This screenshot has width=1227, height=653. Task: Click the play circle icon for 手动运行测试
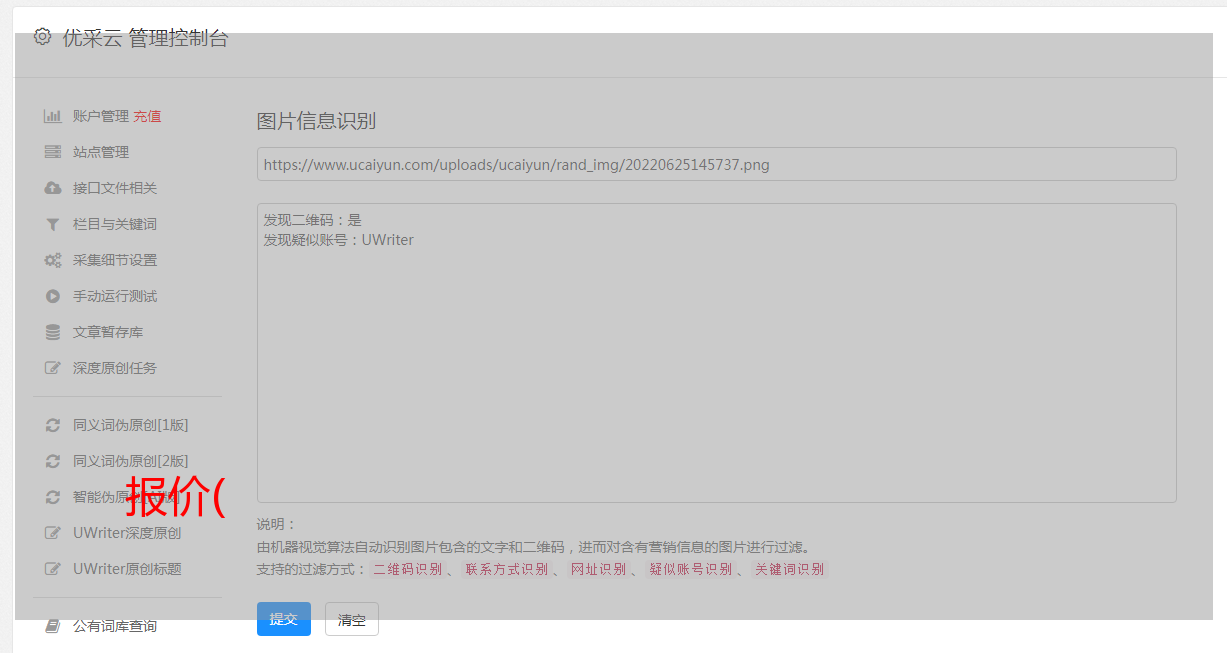(x=53, y=296)
